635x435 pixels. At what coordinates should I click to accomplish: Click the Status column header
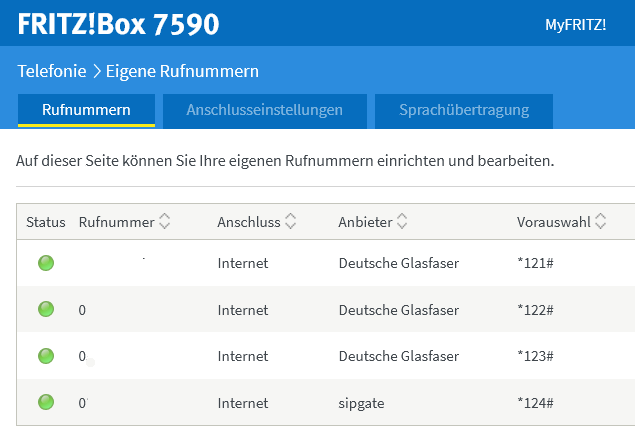point(46,222)
